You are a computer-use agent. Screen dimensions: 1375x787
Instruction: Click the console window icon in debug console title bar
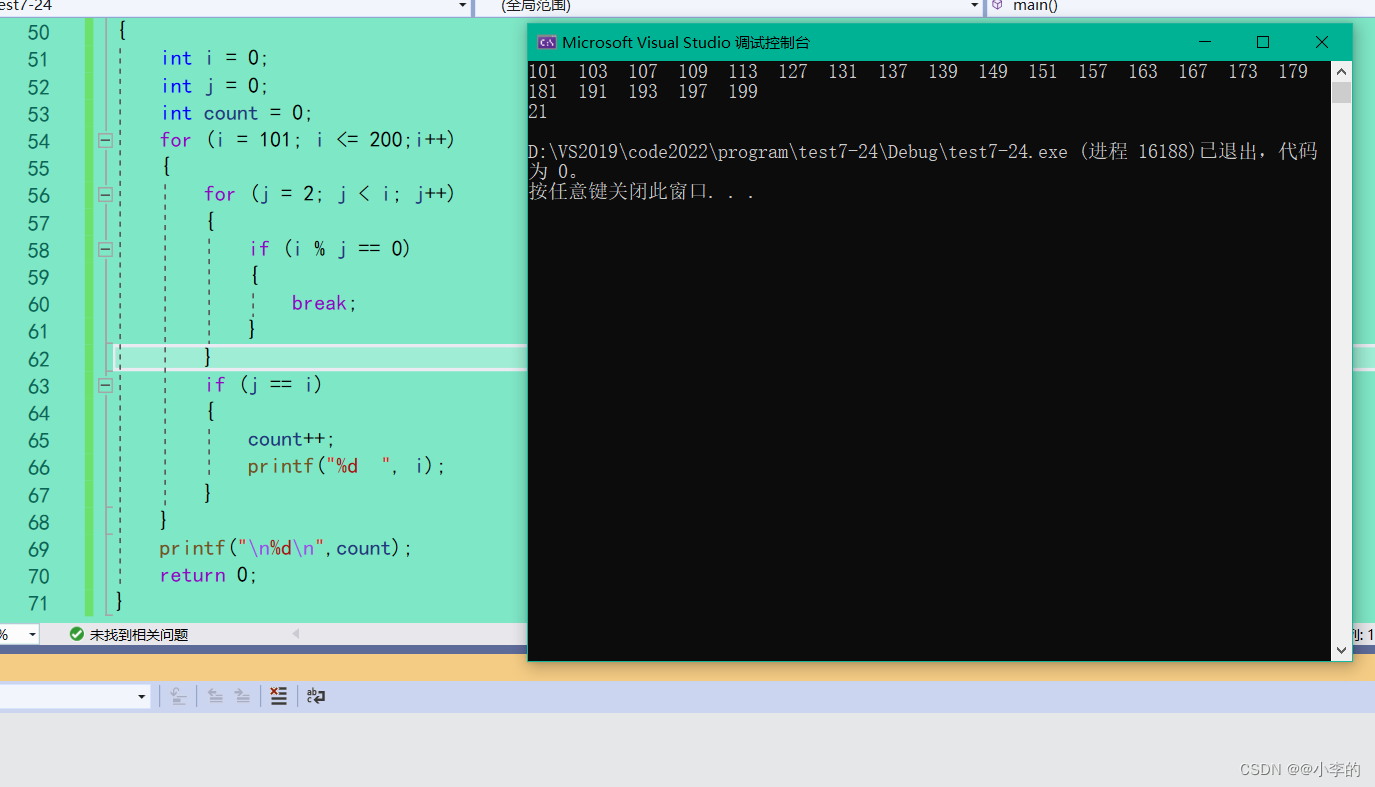[546, 42]
